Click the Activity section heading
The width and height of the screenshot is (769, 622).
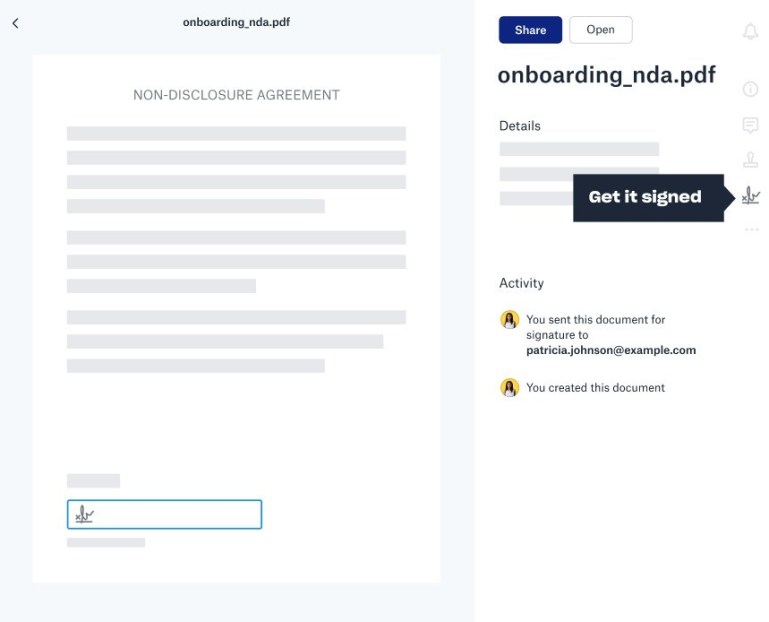(521, 284)
